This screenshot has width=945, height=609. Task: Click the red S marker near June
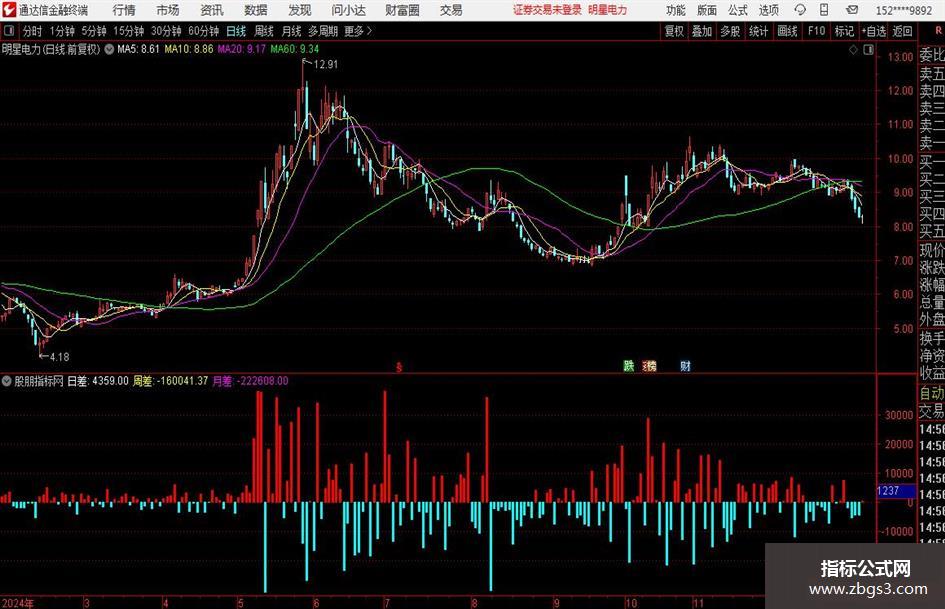398,367
